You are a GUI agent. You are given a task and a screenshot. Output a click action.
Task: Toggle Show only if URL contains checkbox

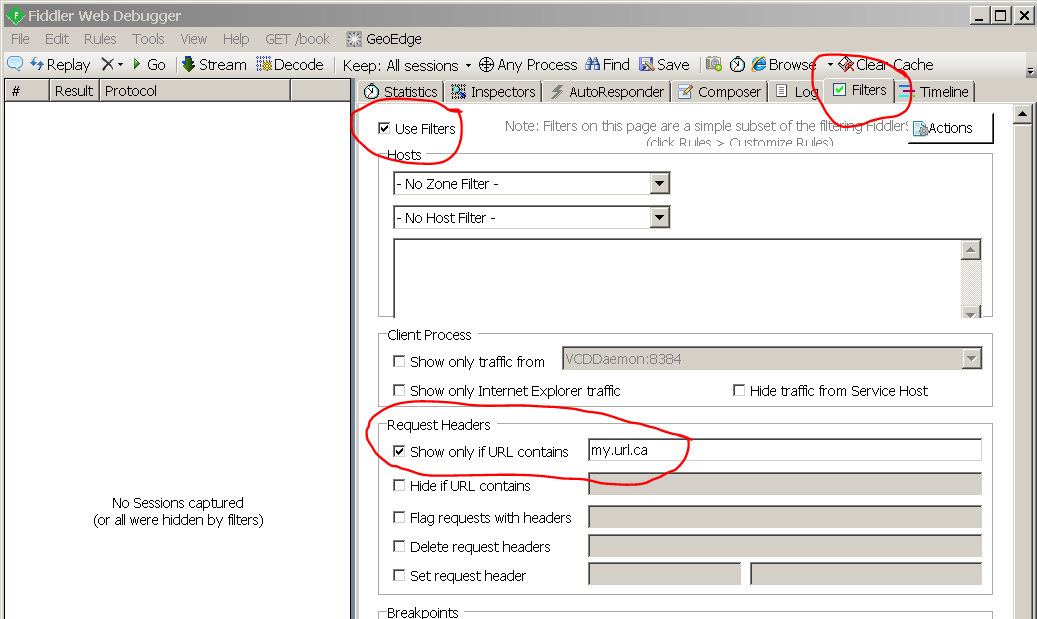(x=399, y=451)
